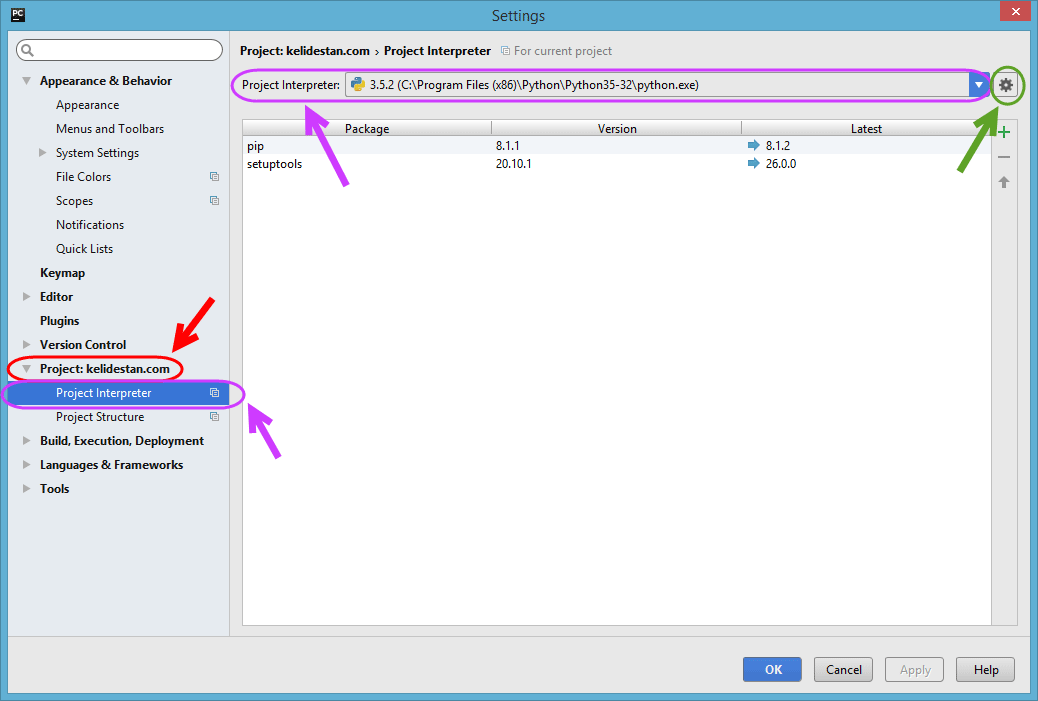The height and width of the screenshot is (701, 1038).
Task: Click pip version 8.1.1 cell
Action: 508,146
